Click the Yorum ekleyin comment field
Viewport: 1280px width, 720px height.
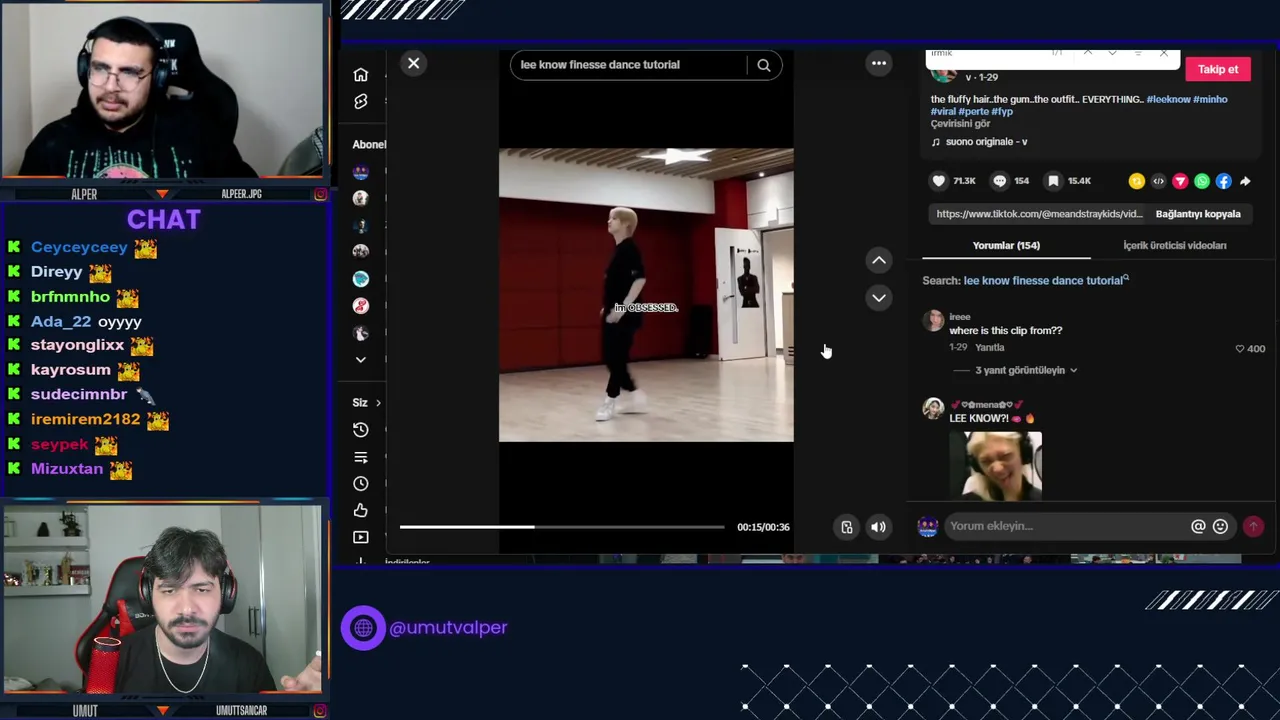[x=1065, y=526]
